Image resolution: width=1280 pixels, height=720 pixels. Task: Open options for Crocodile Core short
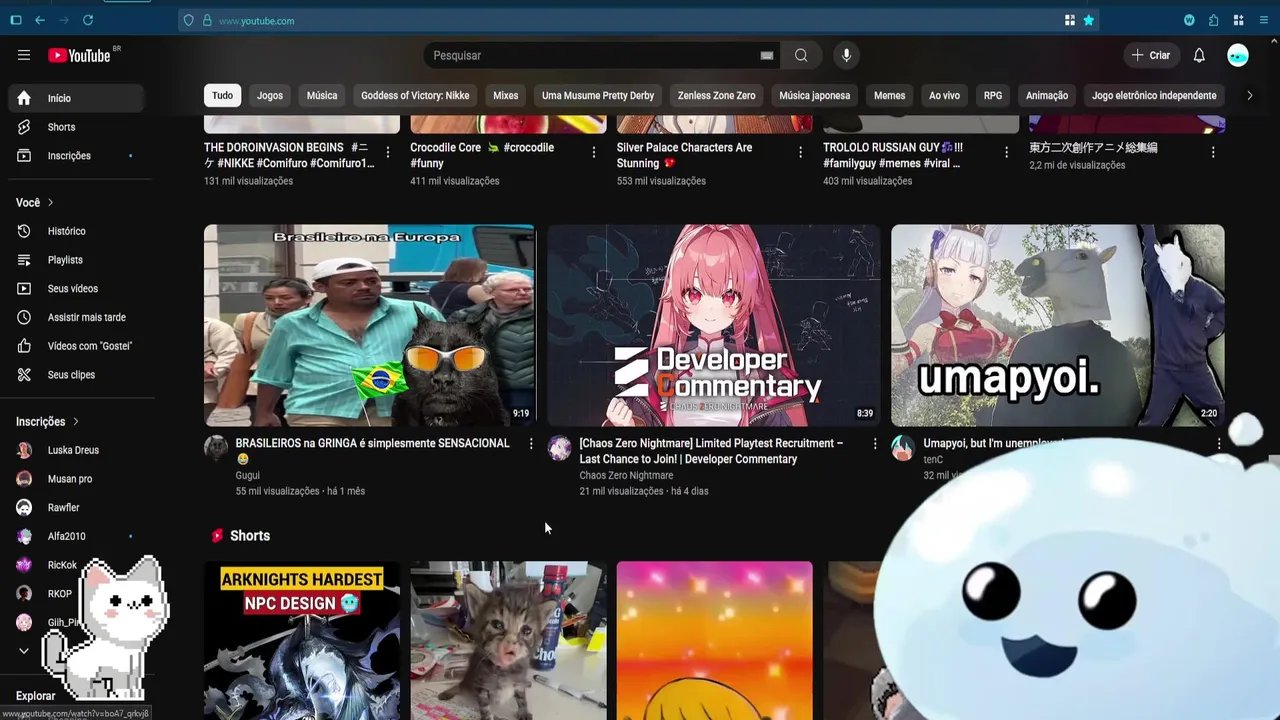point(594,152)
